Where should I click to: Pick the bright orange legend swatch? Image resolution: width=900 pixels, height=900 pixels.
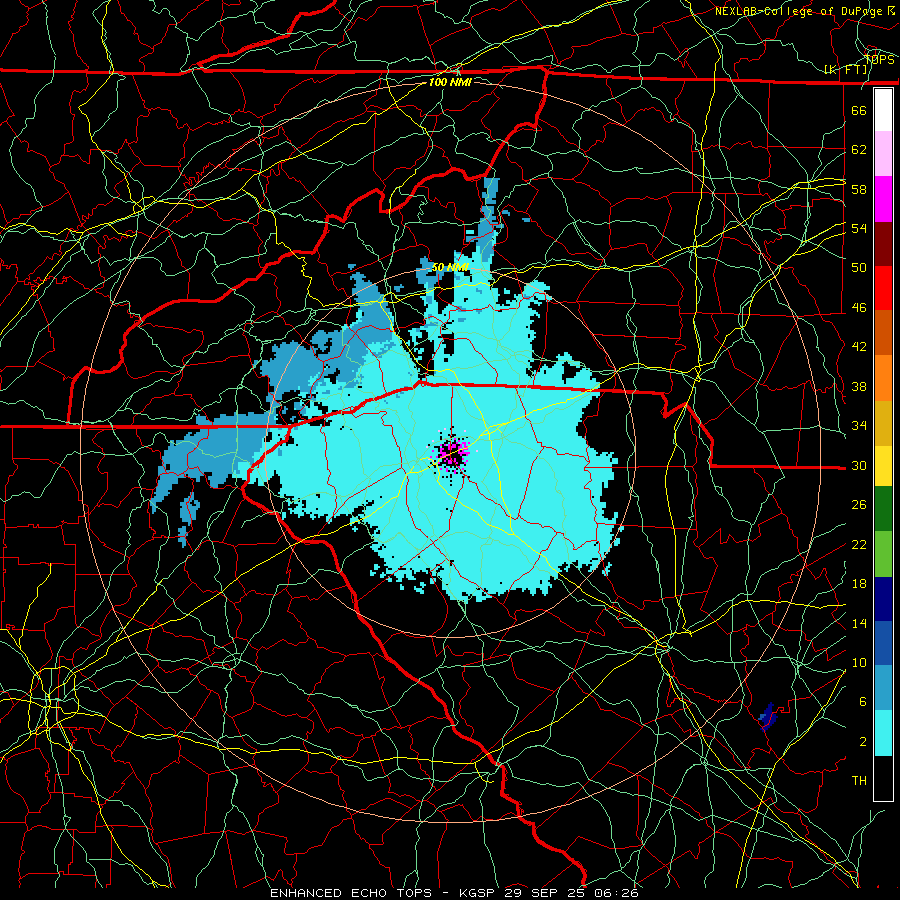[883, 377]
